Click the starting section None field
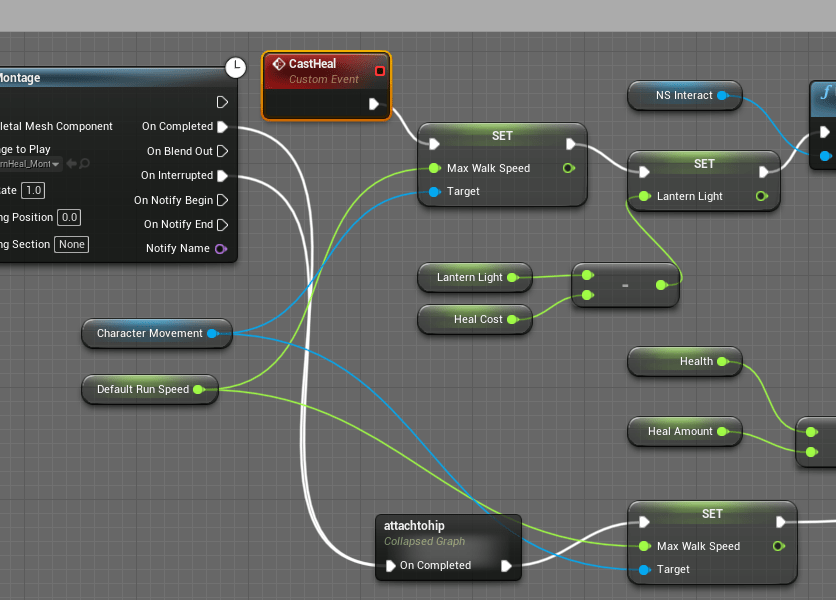Screen dimensions: 836x600 tap(71, 244)
